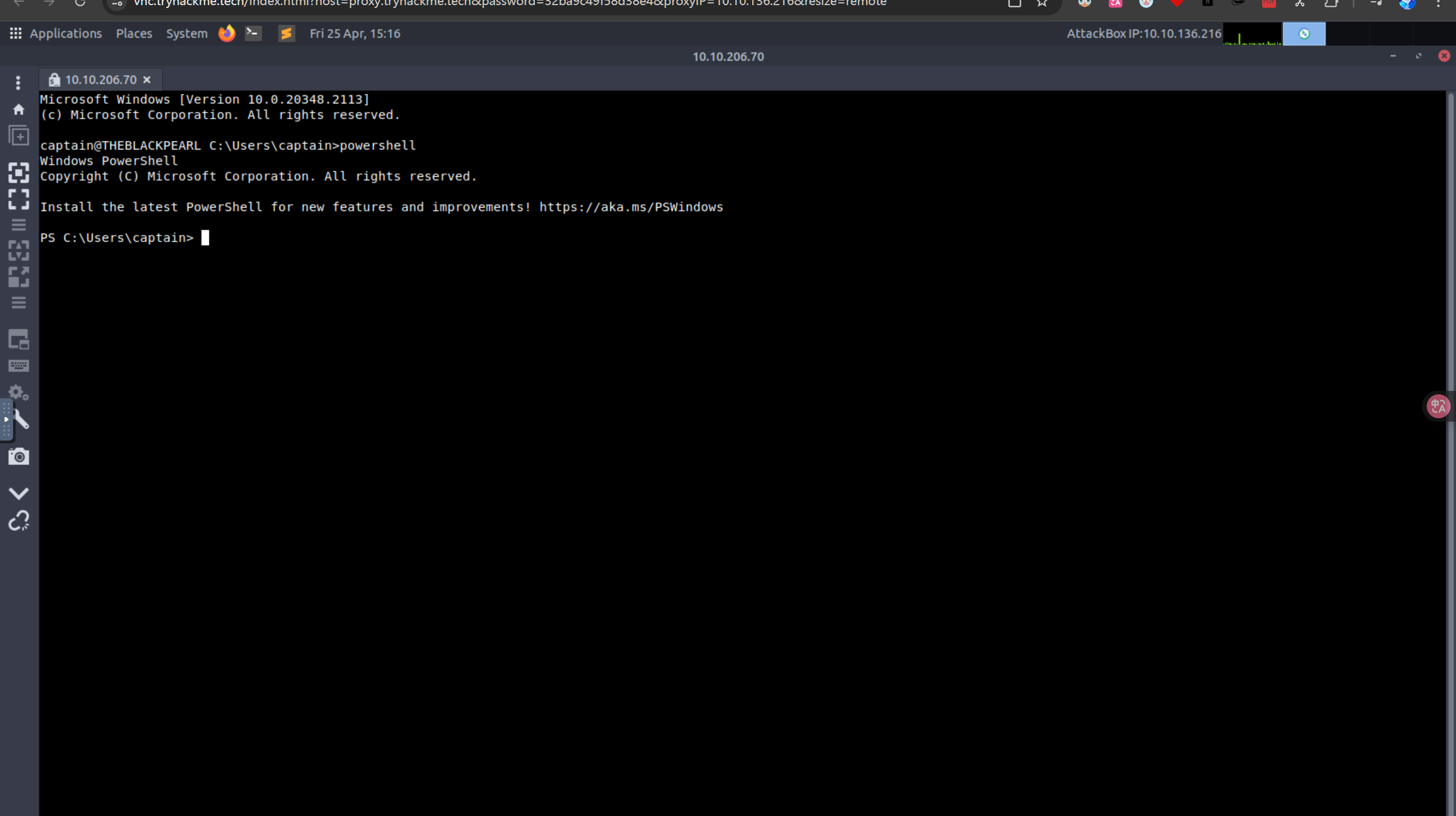The width and height of the screenshot is (1456, 816).
Task: Close the 10.10.206.70 tab
Action: (x=147, y=80)
